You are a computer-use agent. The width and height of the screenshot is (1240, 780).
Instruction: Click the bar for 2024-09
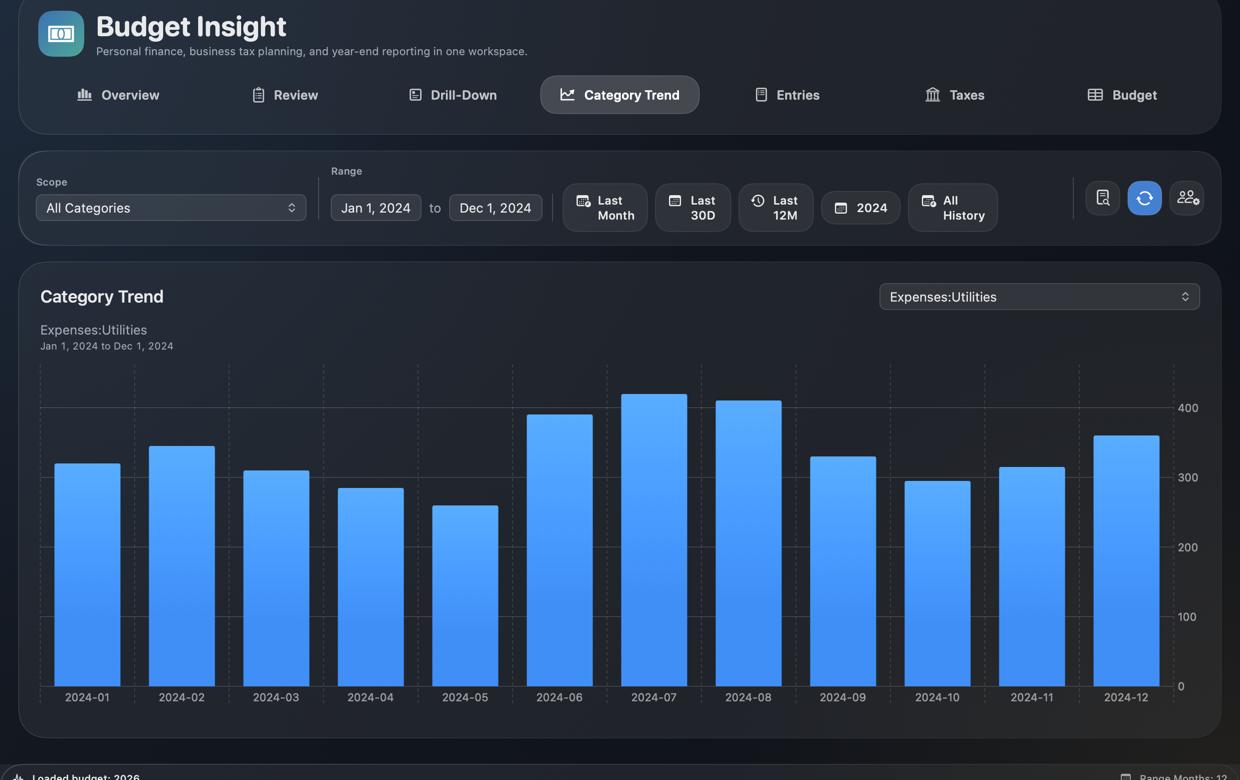843,571
